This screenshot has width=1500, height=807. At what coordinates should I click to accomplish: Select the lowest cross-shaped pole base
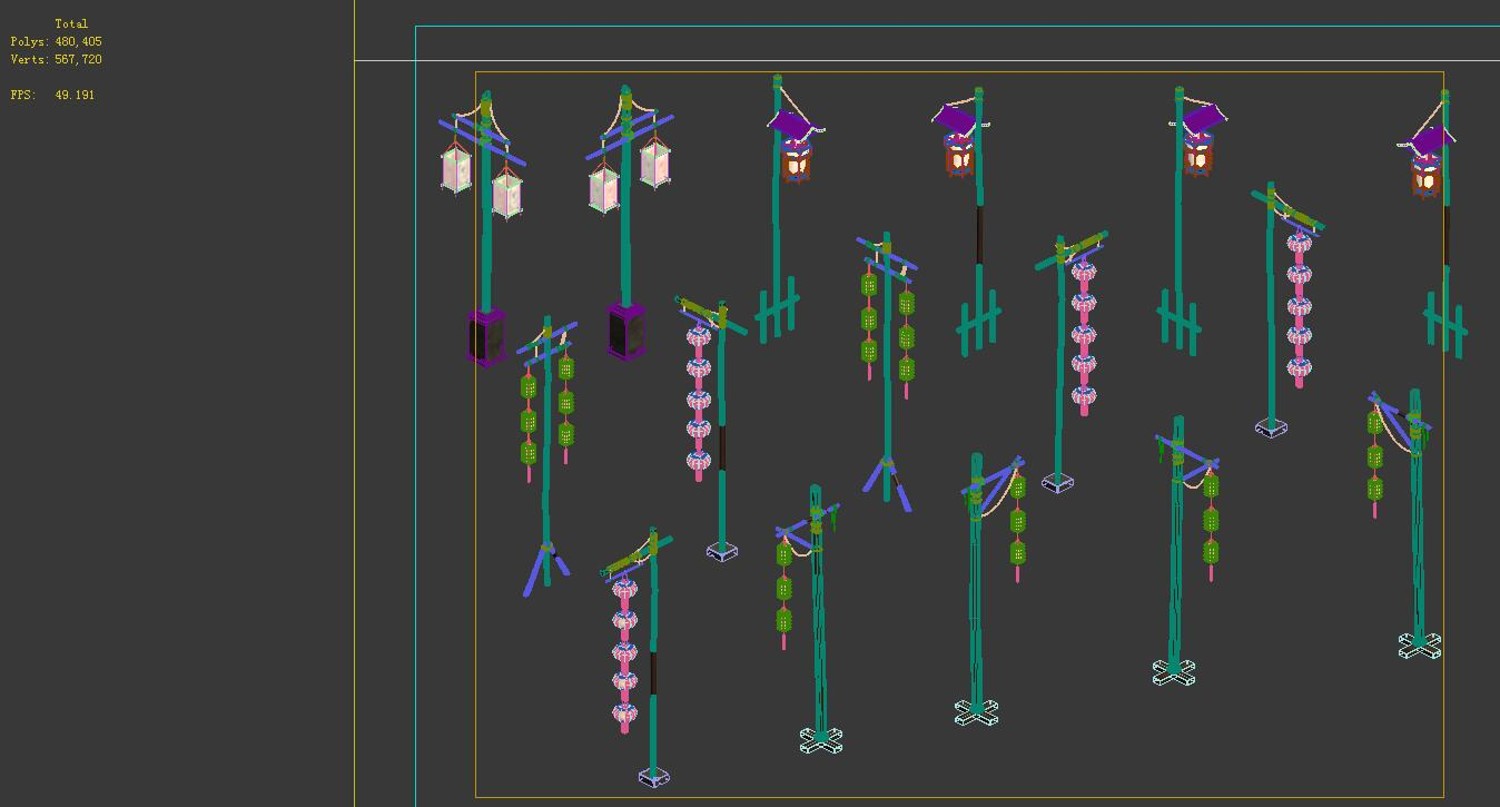coord(821,740)
